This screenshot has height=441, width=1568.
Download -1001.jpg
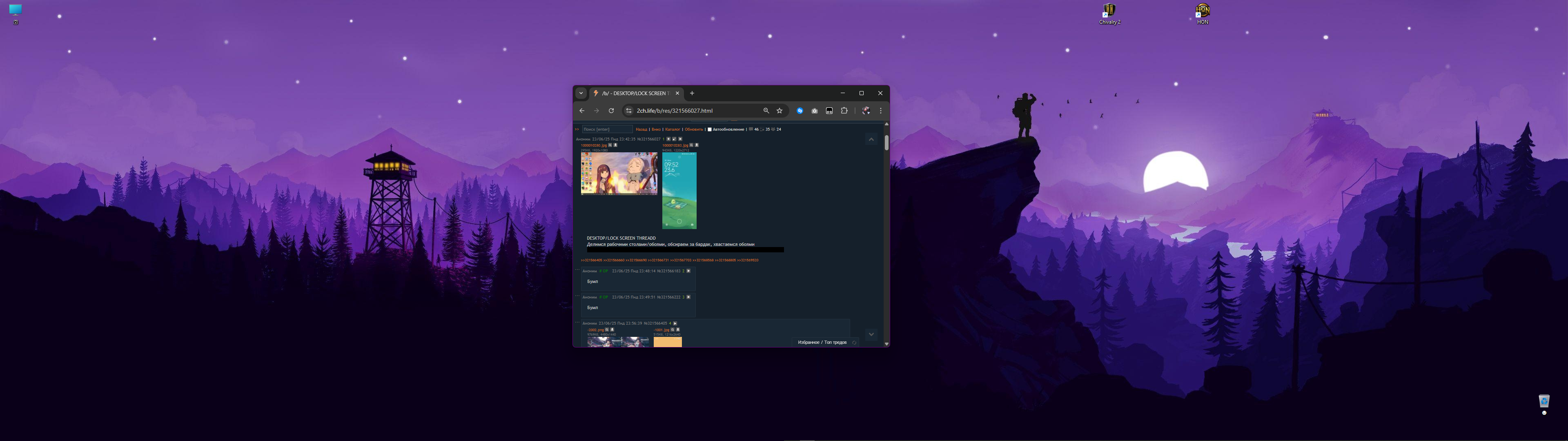pos(678,330)
